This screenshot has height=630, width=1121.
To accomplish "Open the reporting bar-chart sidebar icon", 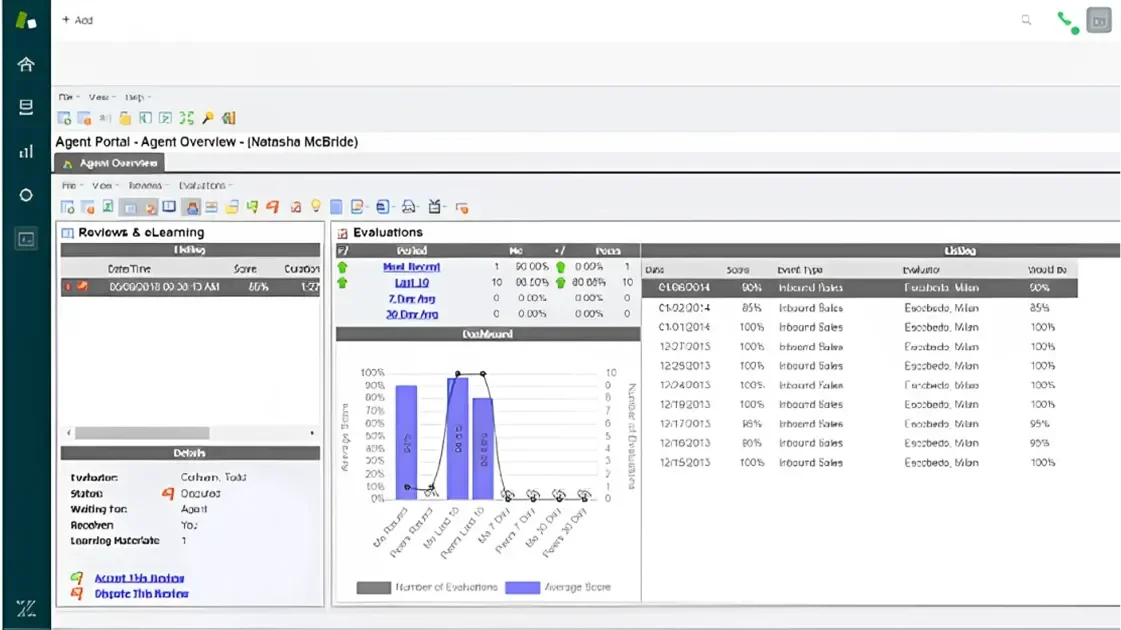I will (26, 151).
